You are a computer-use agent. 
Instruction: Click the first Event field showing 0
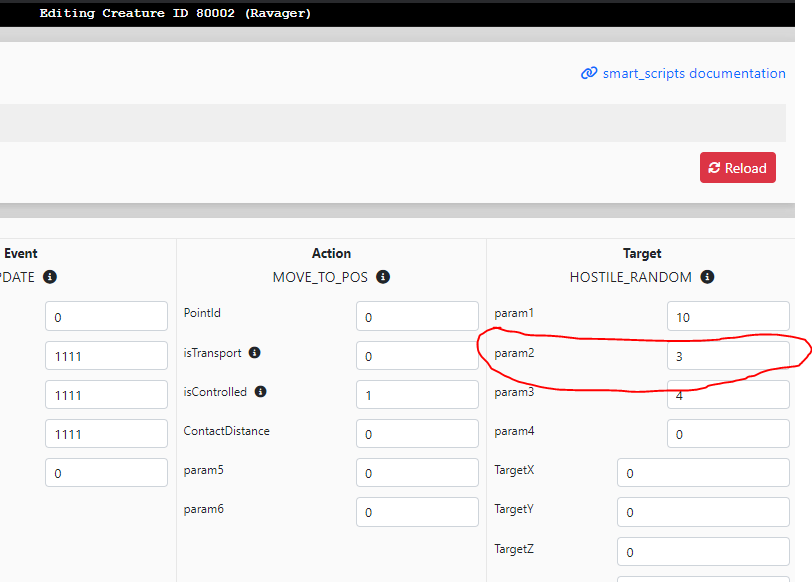coord(106,316)
